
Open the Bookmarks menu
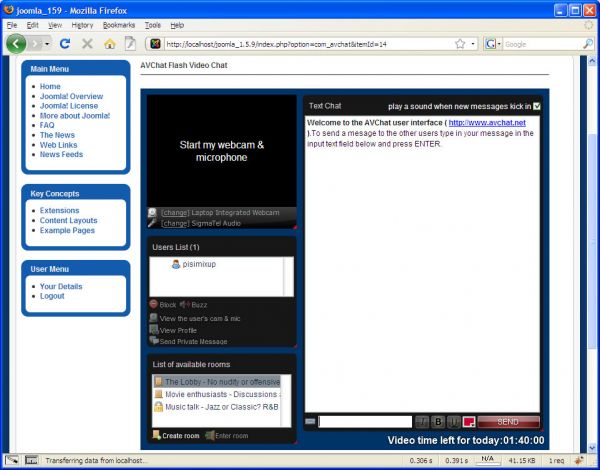[x=119, y=25]
